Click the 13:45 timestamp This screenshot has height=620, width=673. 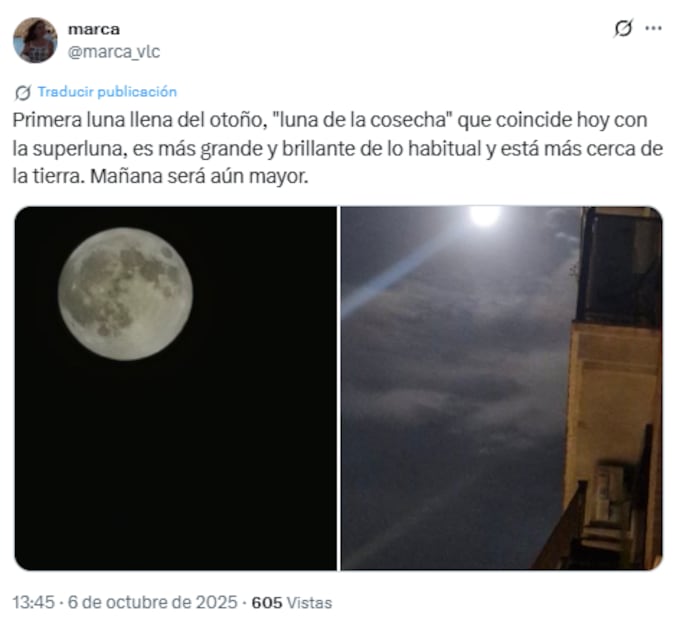(x=33, y=602)
